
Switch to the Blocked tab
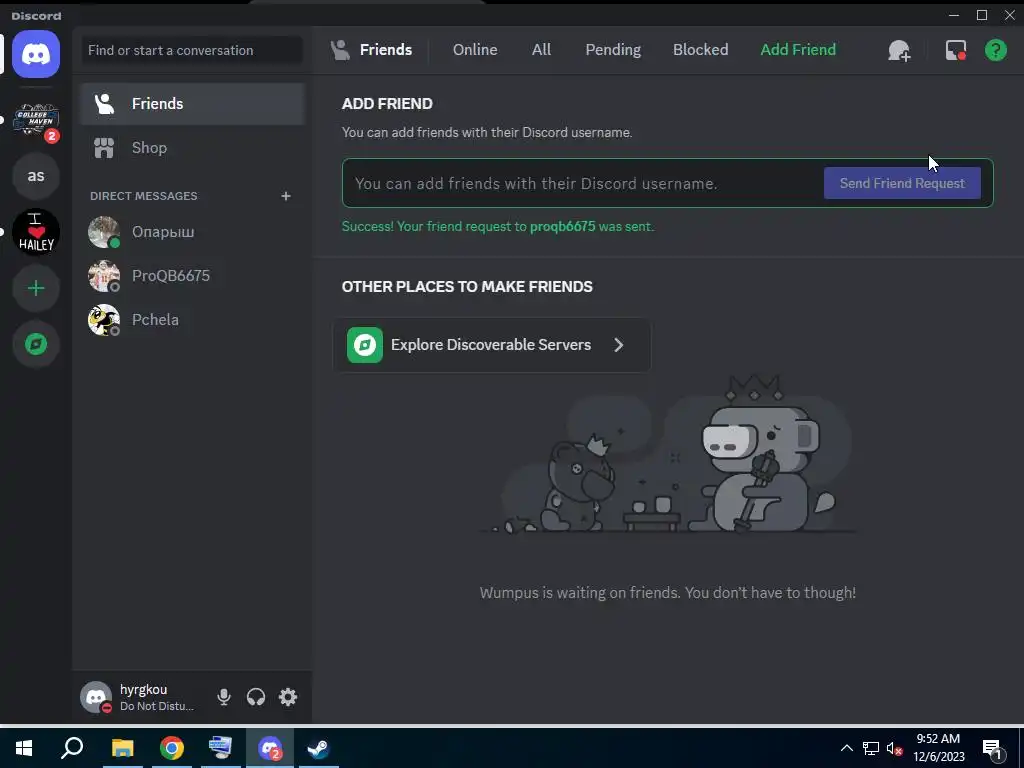[x=700, y=50]
